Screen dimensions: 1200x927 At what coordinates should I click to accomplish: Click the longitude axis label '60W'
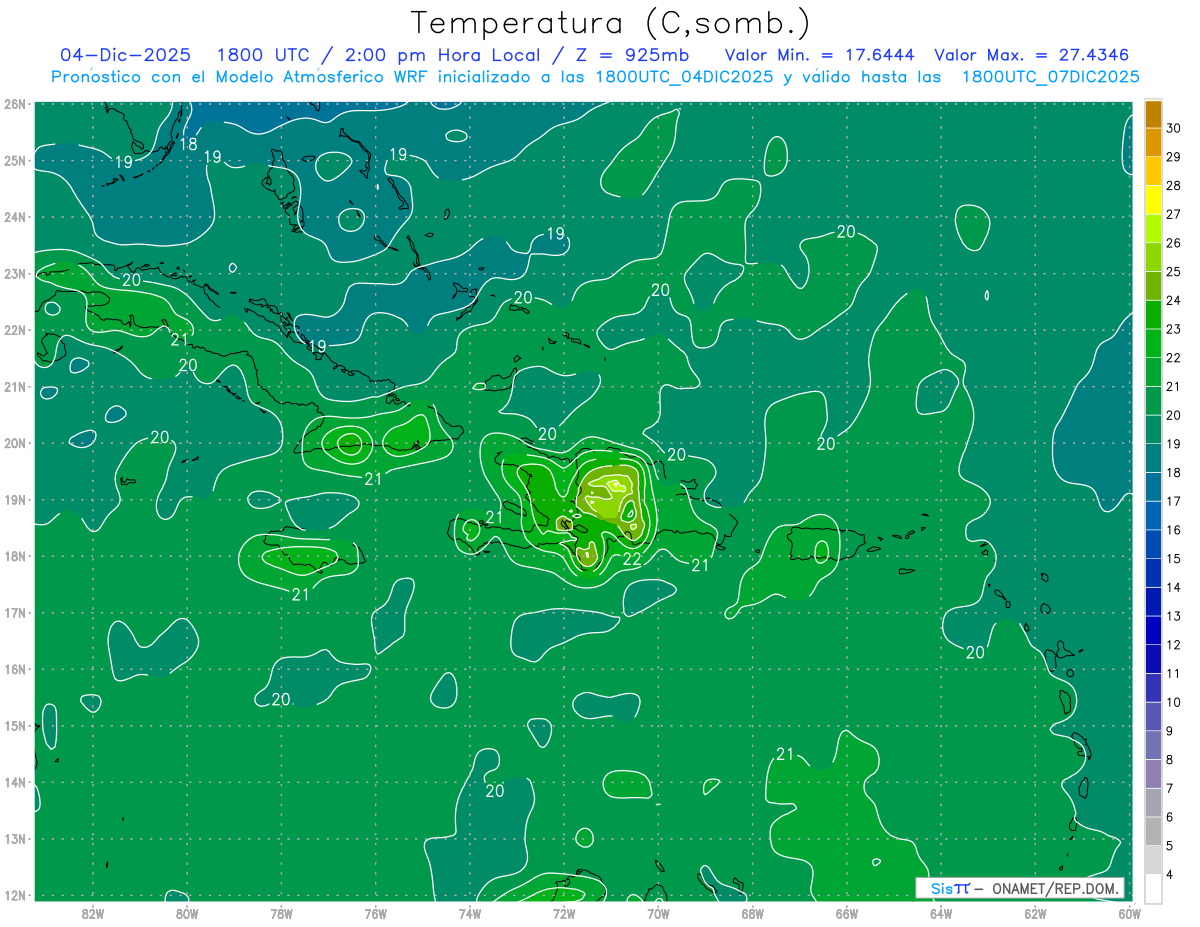point(1129,913)
